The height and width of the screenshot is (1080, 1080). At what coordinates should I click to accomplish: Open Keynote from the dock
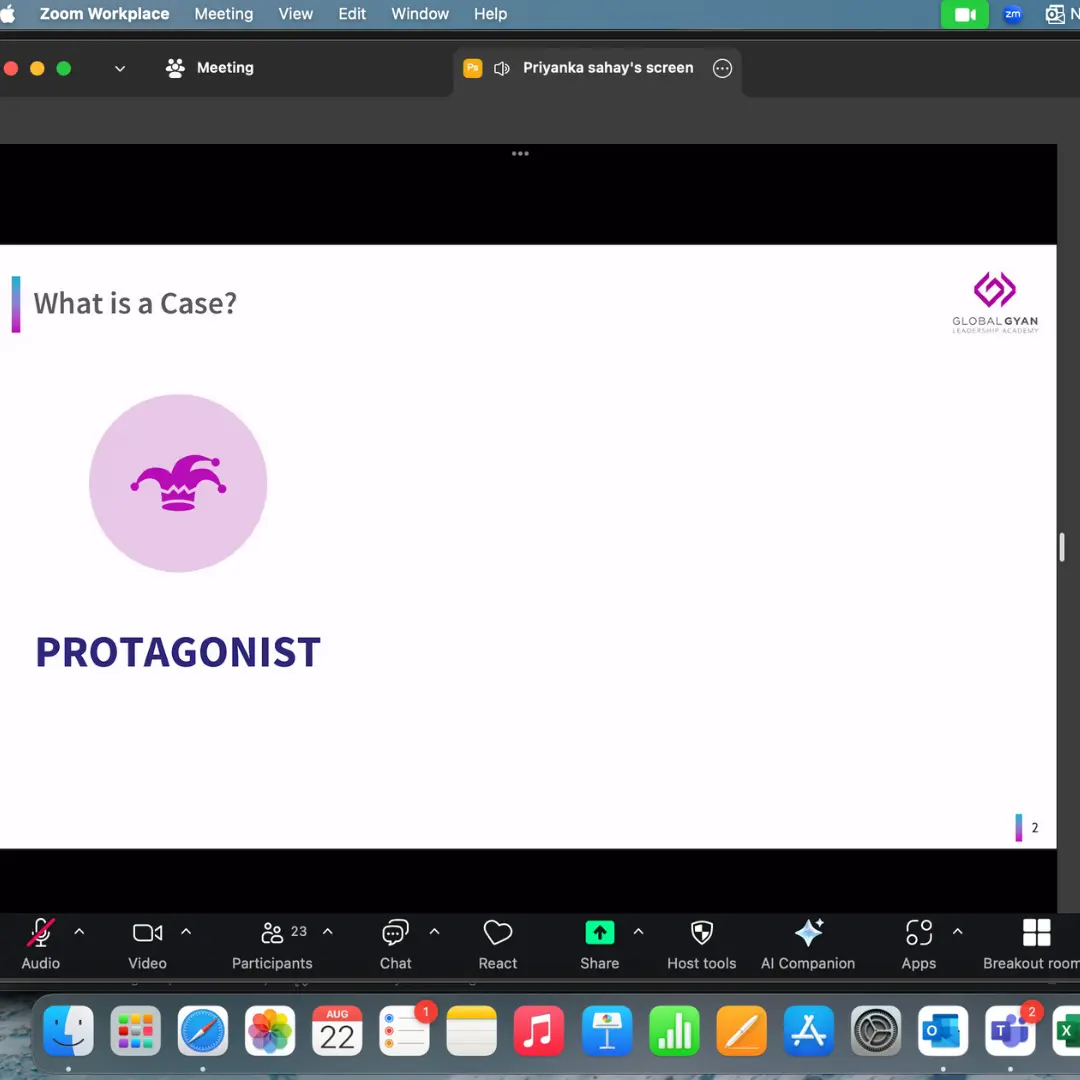[x=607, y=1031]
